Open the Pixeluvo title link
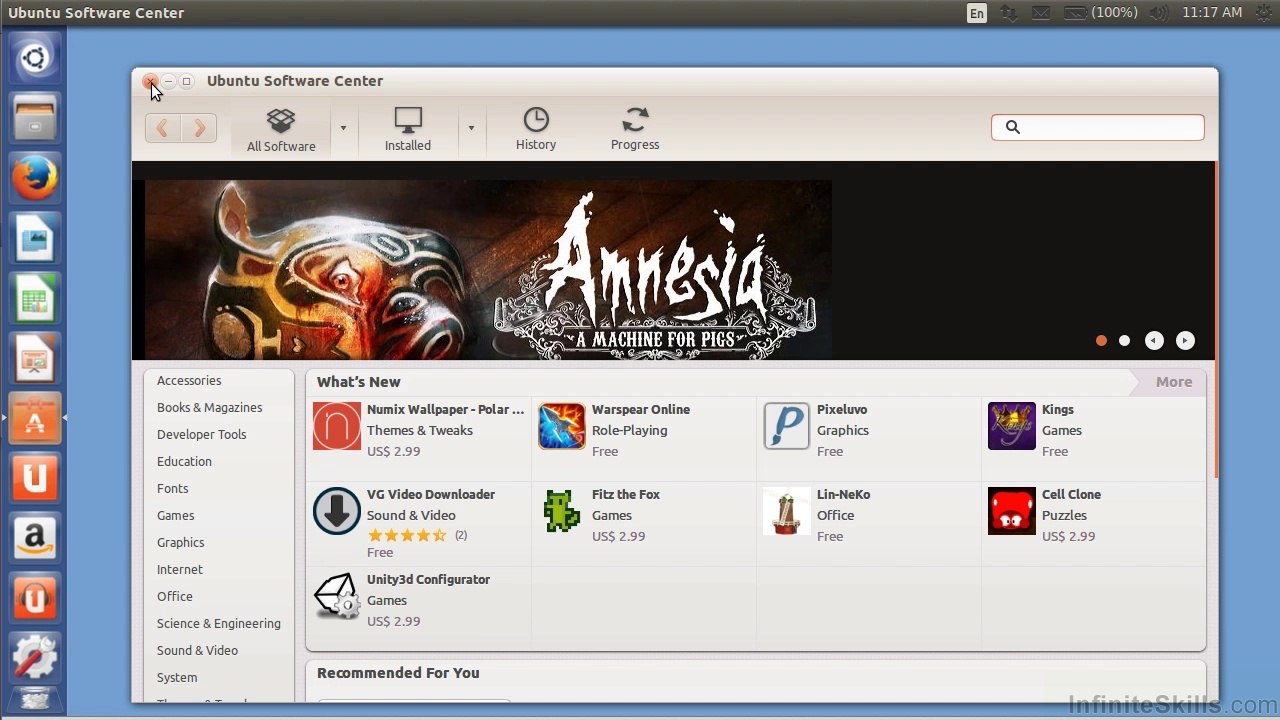Screen dimensions: 1280x720 [842, 410]
